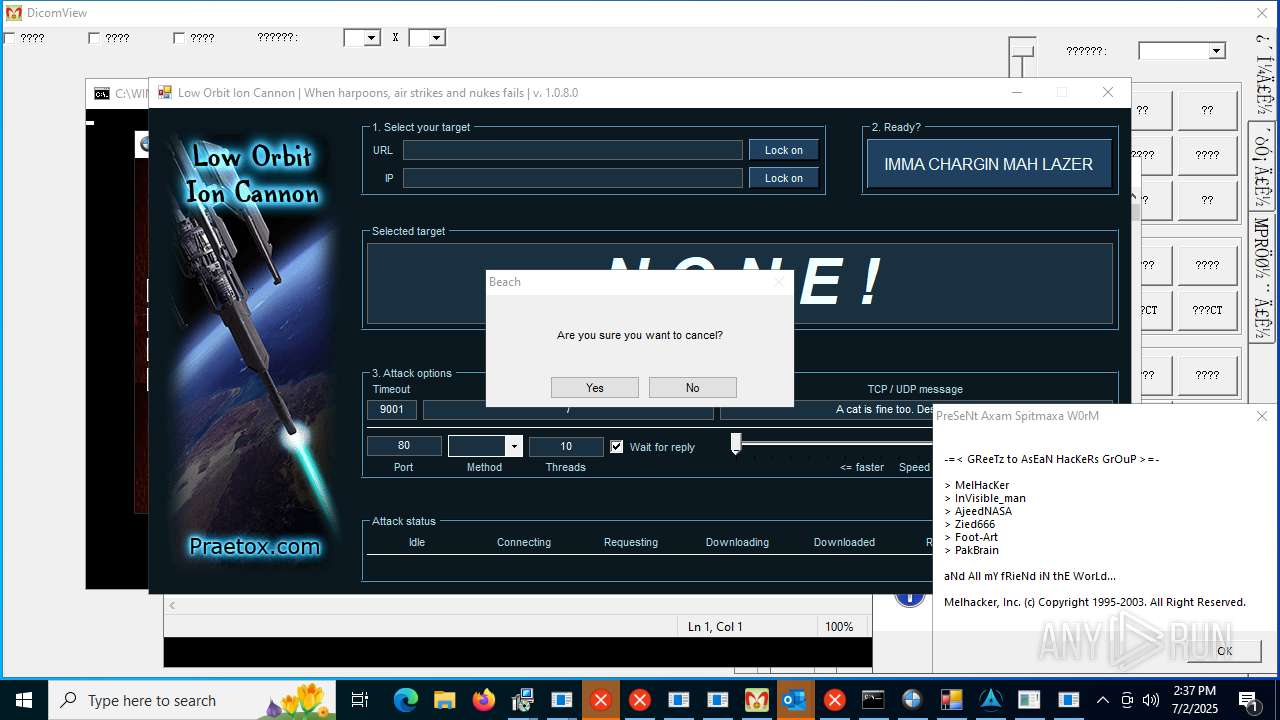
Task: Click blue info icon in message box
Action: point(909,596)
